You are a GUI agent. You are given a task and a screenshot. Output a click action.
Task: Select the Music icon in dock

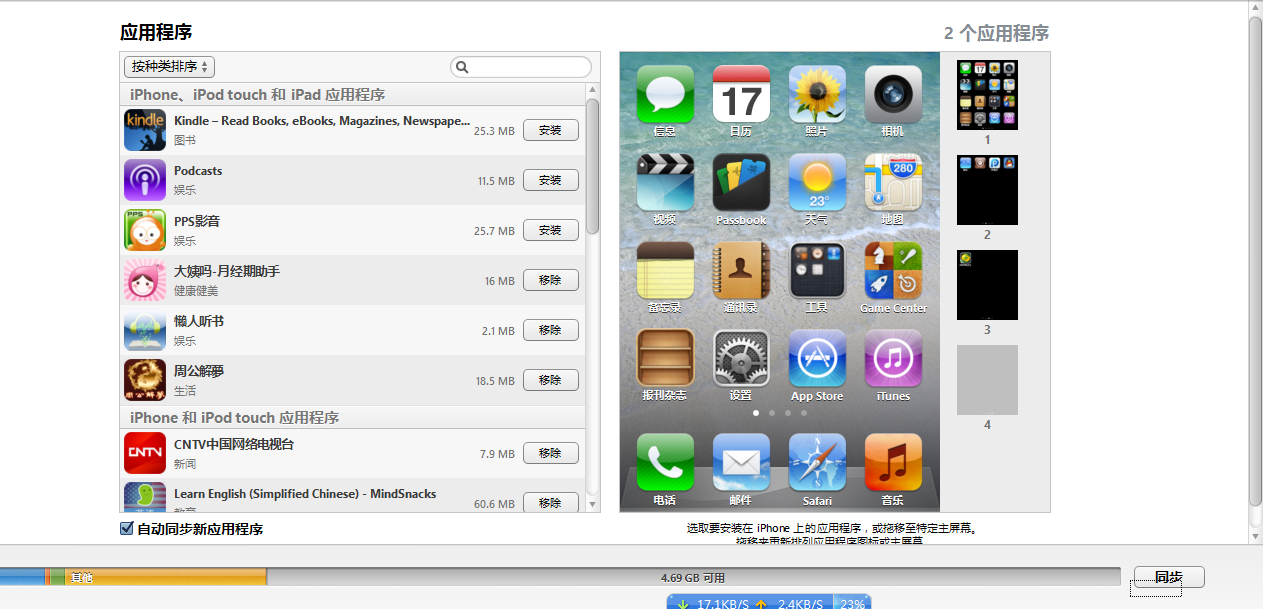893,462
